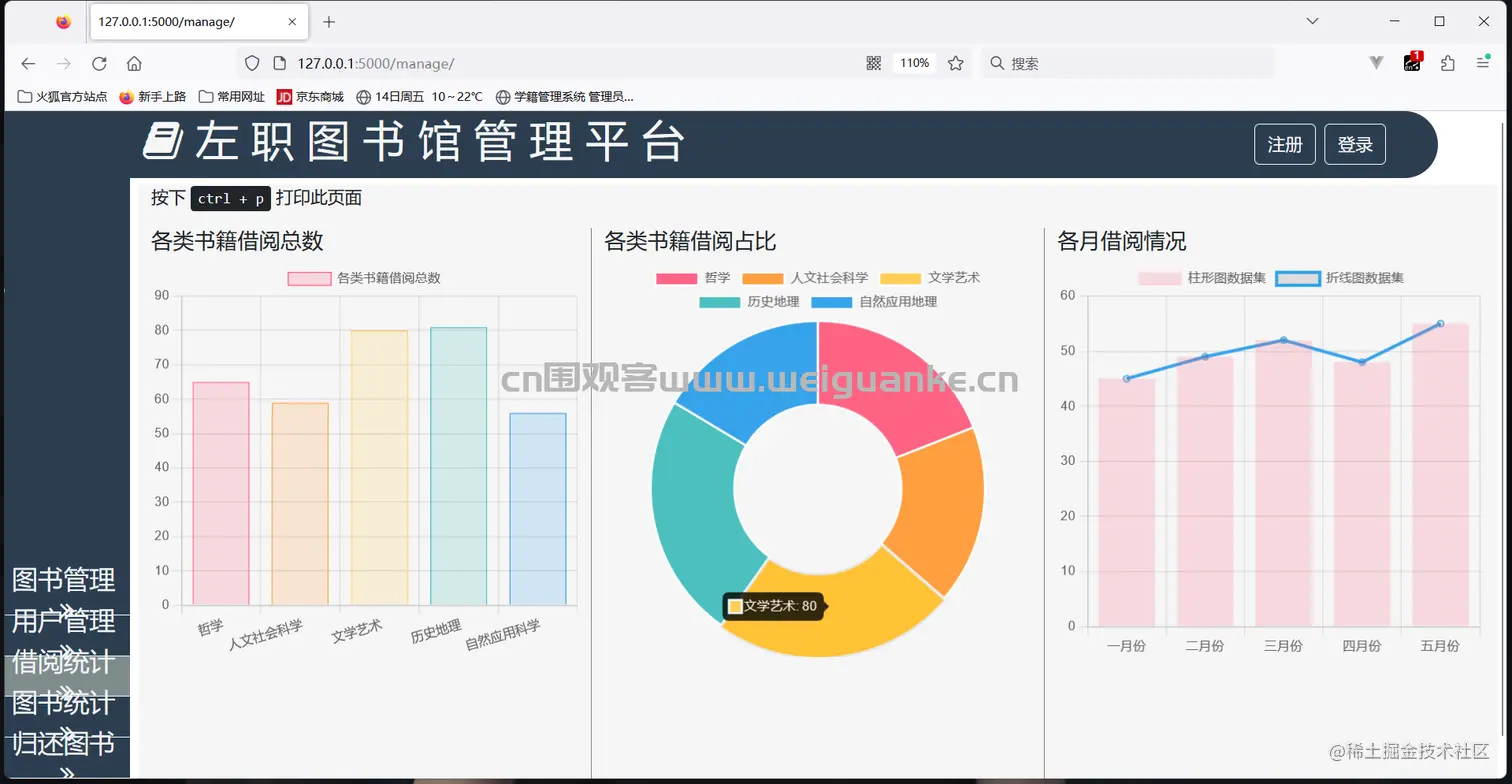Open the extension with red badge 1

pos(1413,62)
